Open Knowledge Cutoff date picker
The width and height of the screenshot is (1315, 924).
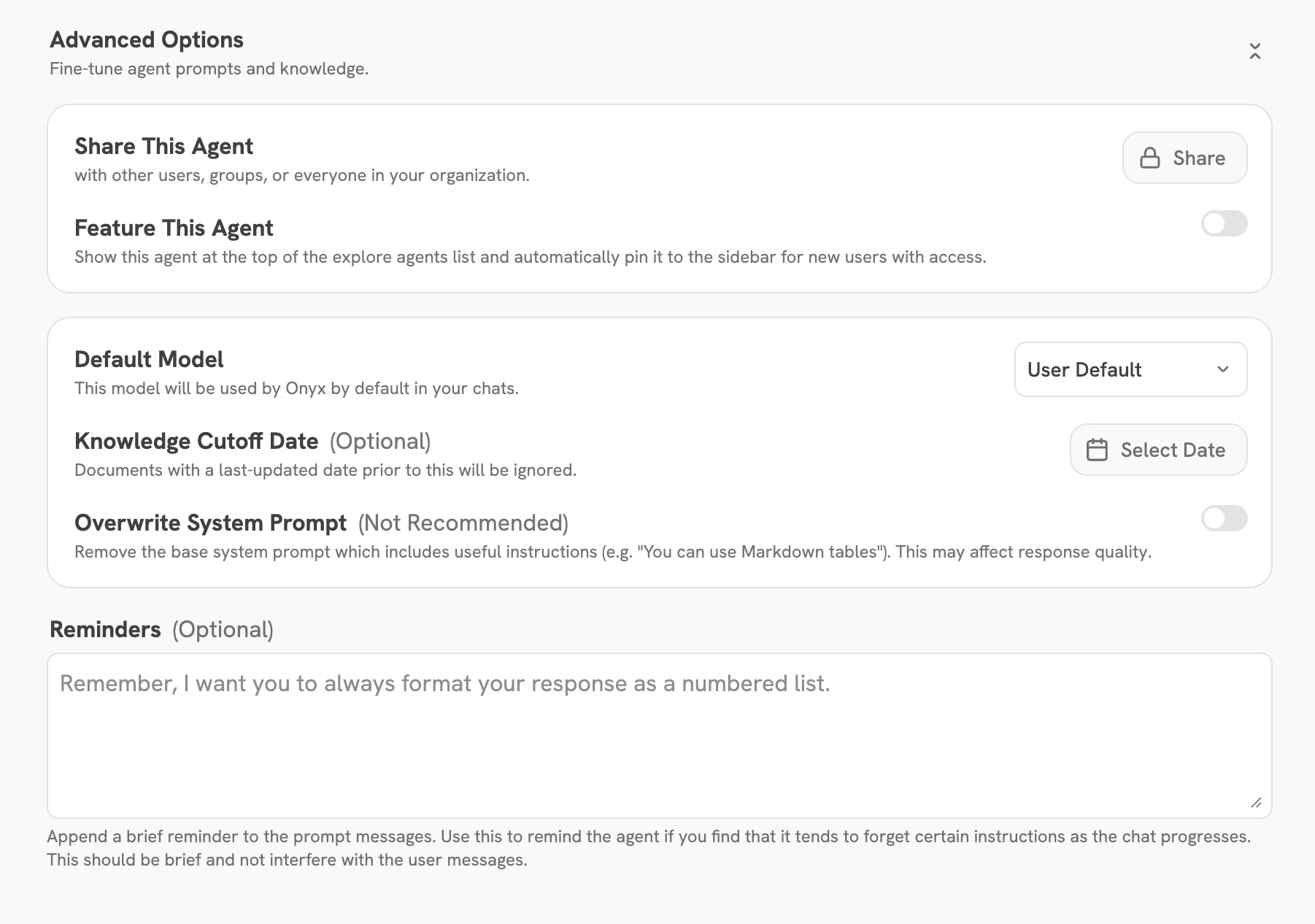pos(1158,450)
